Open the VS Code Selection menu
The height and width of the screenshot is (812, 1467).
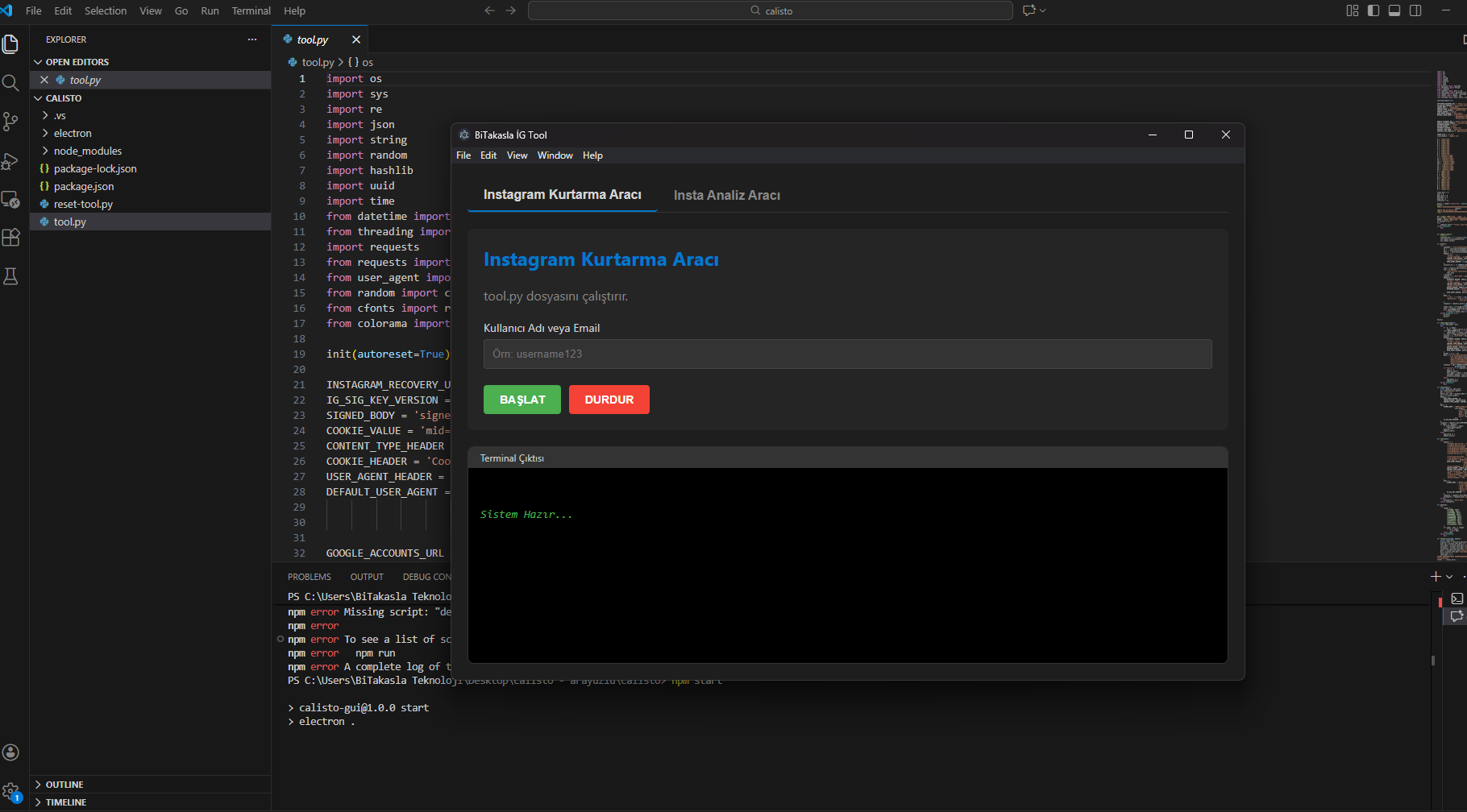106,10
